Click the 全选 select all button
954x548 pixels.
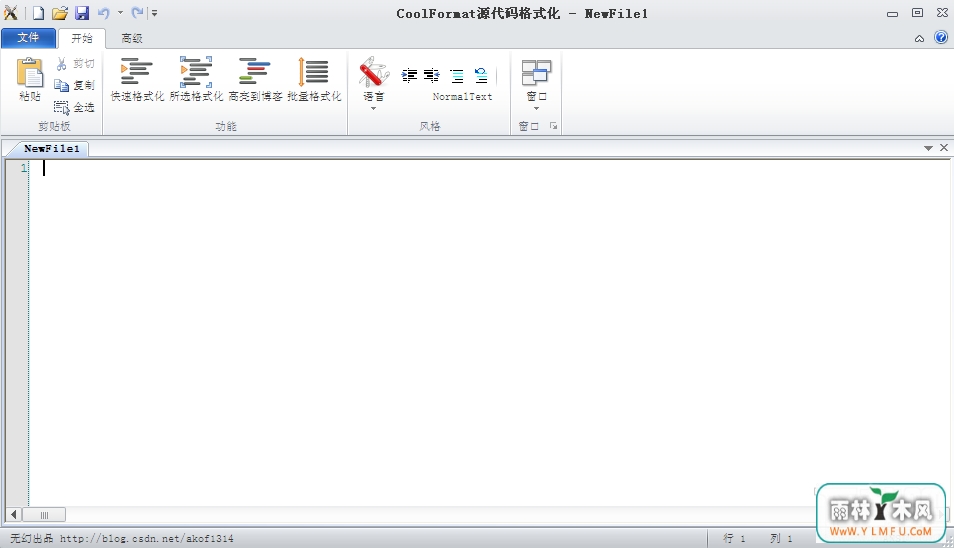pyautogui.click(x=74, y=108)
